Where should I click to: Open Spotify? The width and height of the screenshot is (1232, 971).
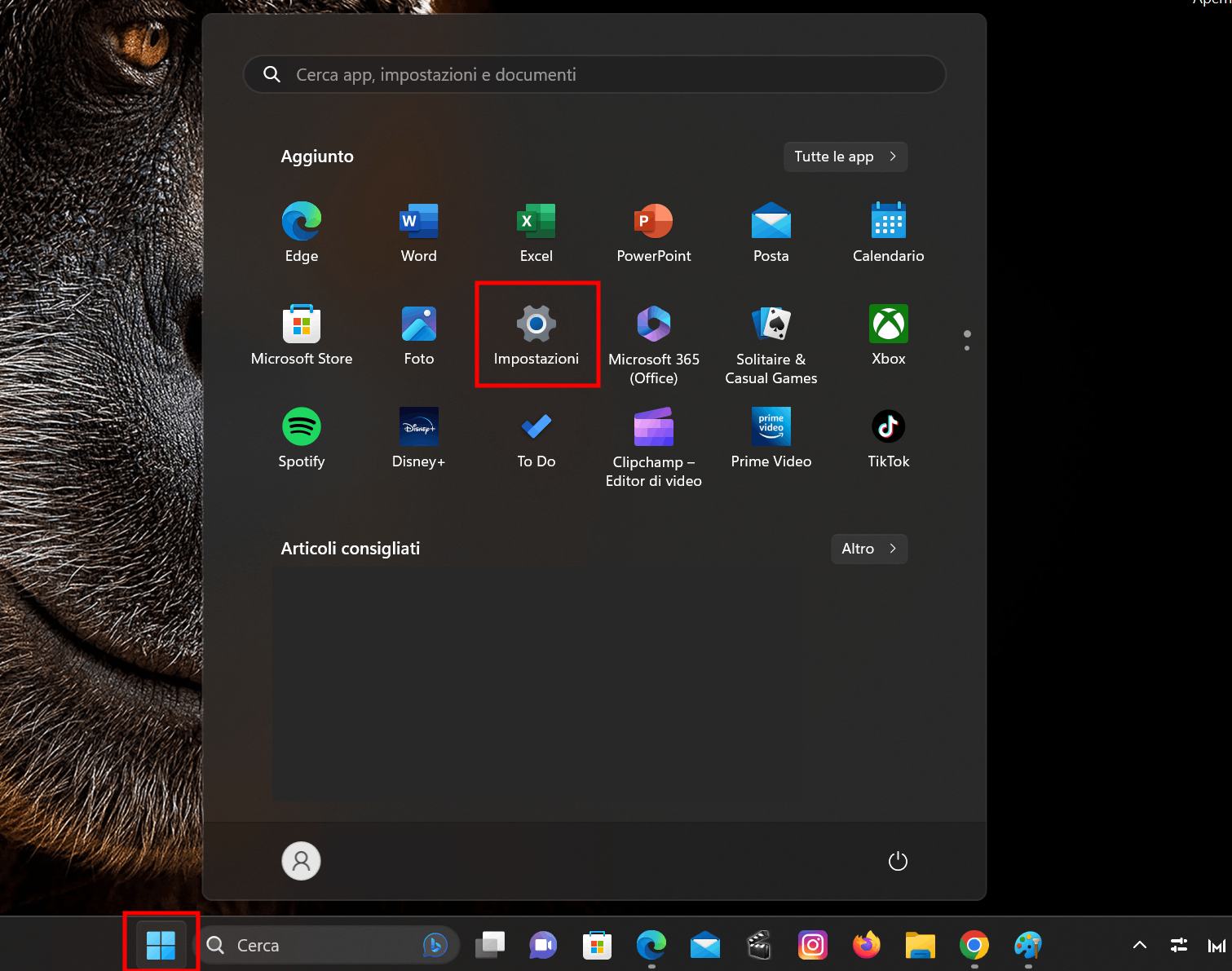(x=301, y=438)
